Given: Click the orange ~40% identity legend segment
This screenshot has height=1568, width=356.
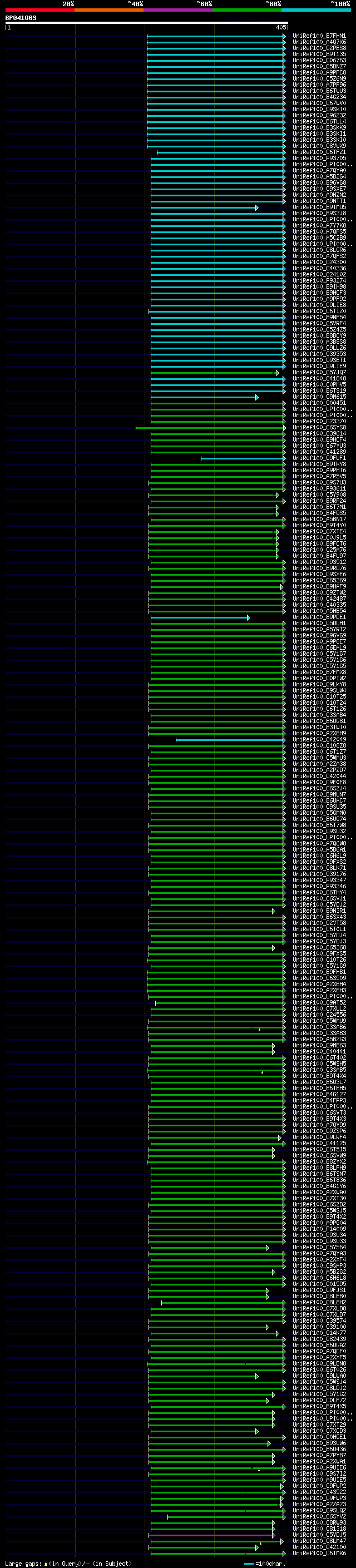Looking at the screenshot, I should (110, 10).
